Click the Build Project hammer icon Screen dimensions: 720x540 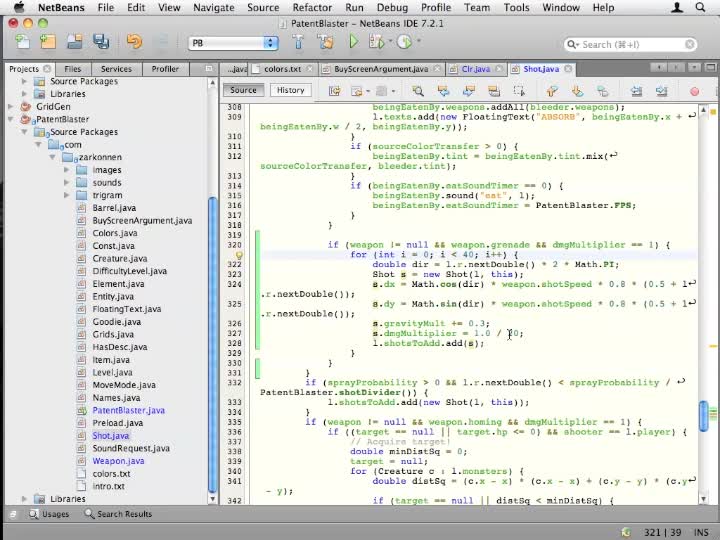click(298, 42)
